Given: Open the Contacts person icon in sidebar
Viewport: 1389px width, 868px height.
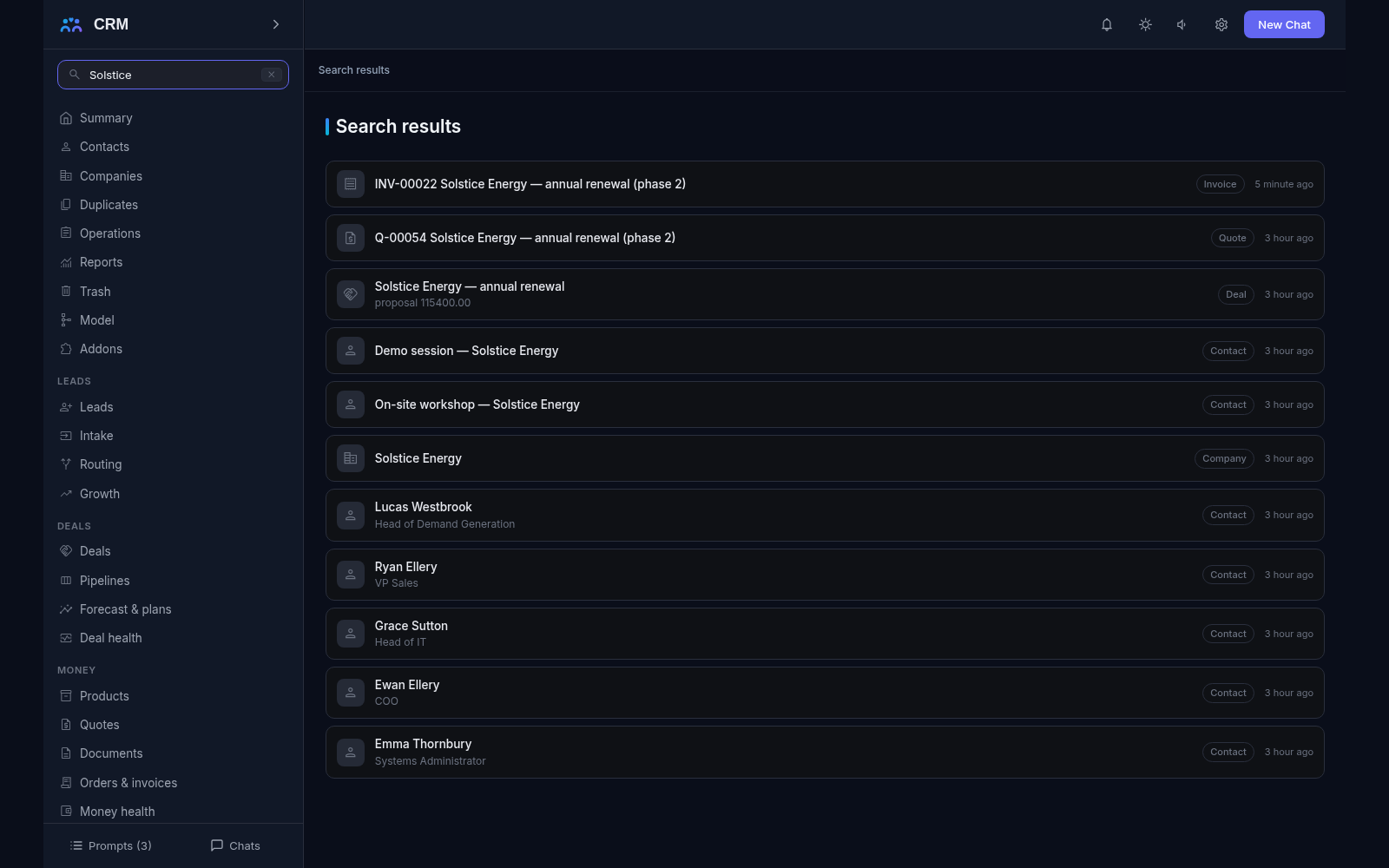Looking at the screenshot, I should [66, 147].
